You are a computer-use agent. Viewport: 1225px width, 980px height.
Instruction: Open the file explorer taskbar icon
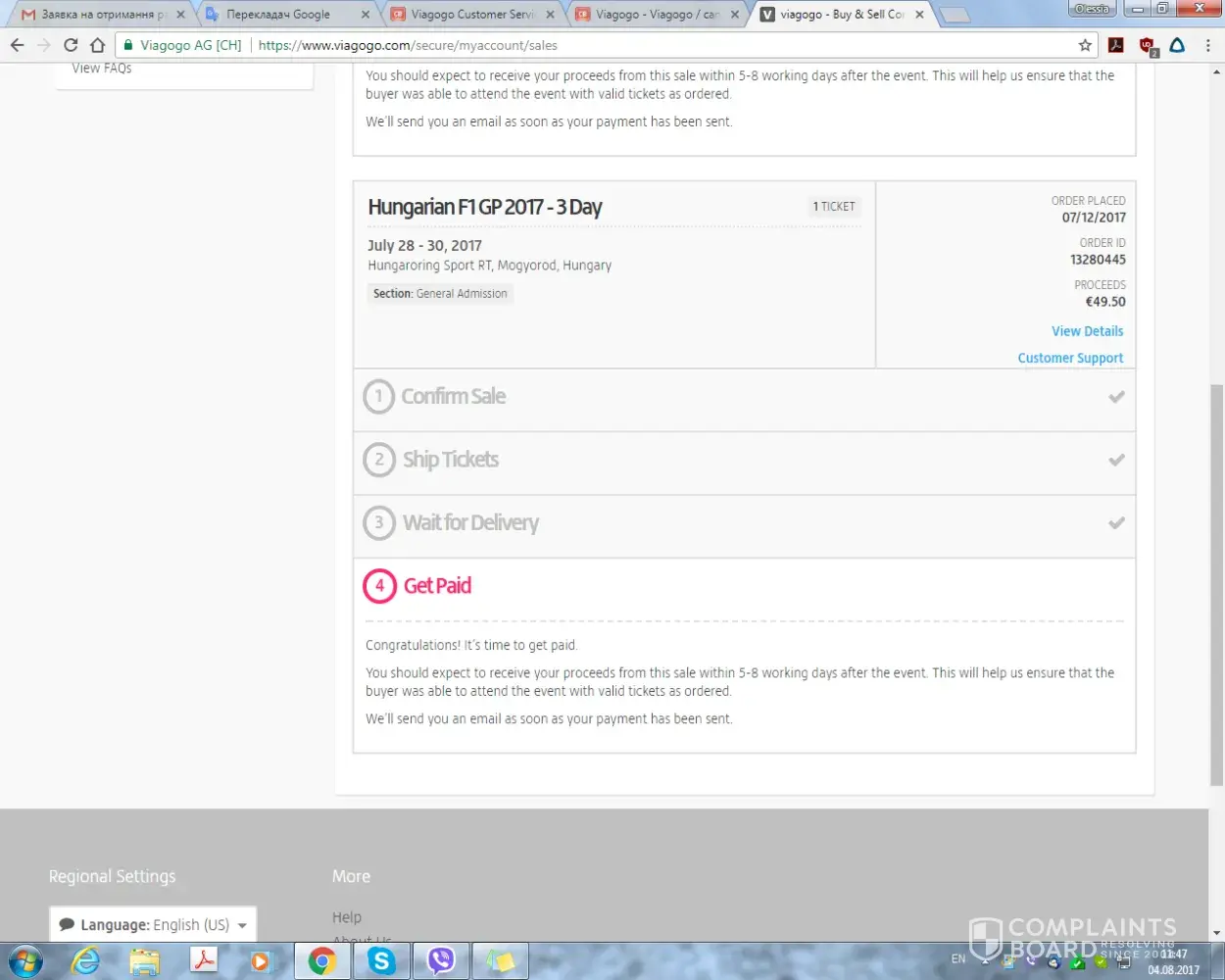pos(144,961)
